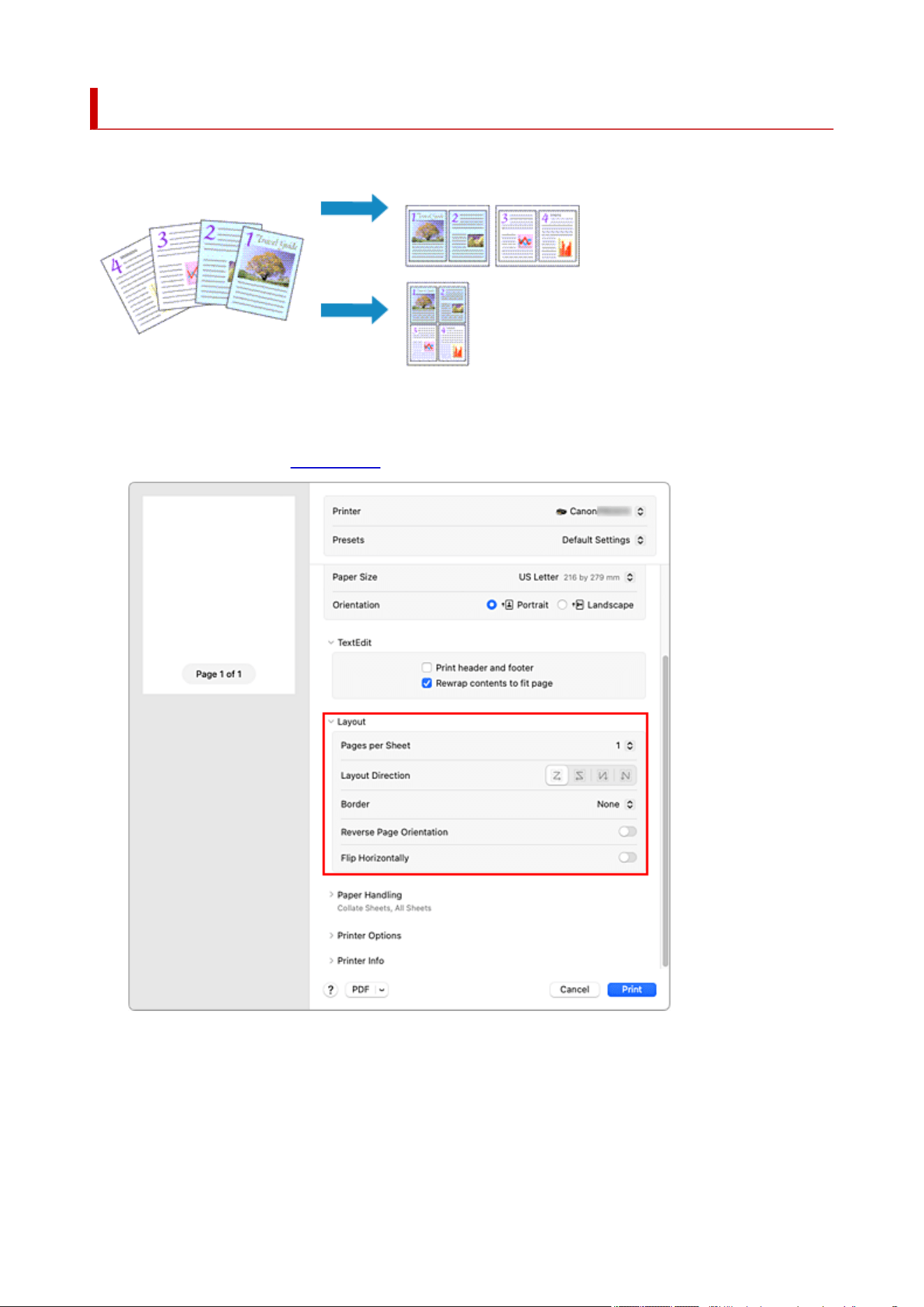Toggle Flip Horizontally switch
This screenshot has height=1307, width=924.
(x=627, y=857)
